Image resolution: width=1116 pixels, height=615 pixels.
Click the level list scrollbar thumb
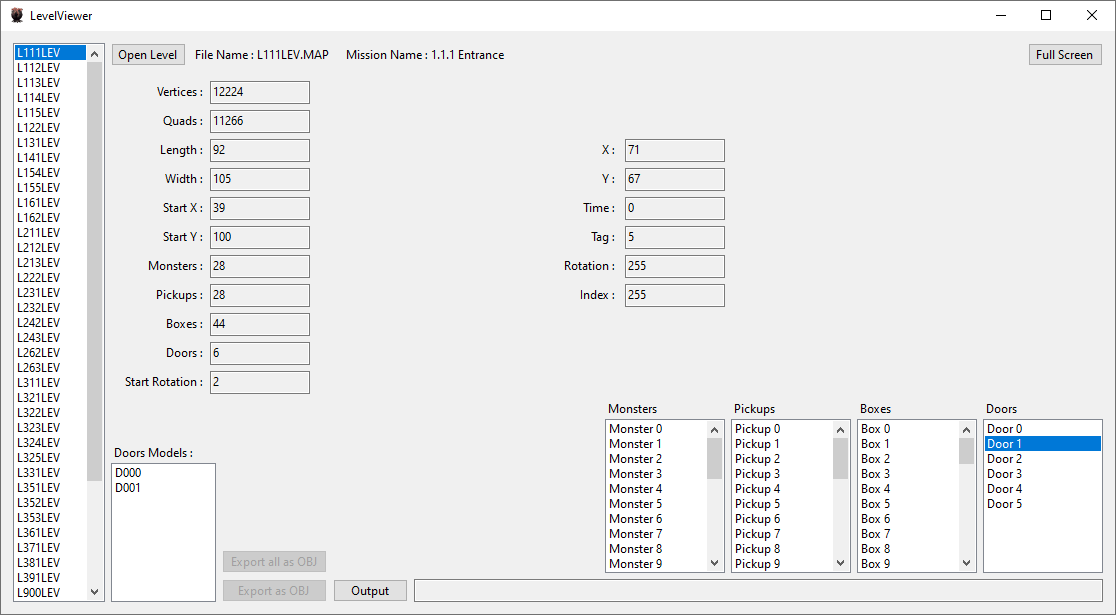(95, 271)
